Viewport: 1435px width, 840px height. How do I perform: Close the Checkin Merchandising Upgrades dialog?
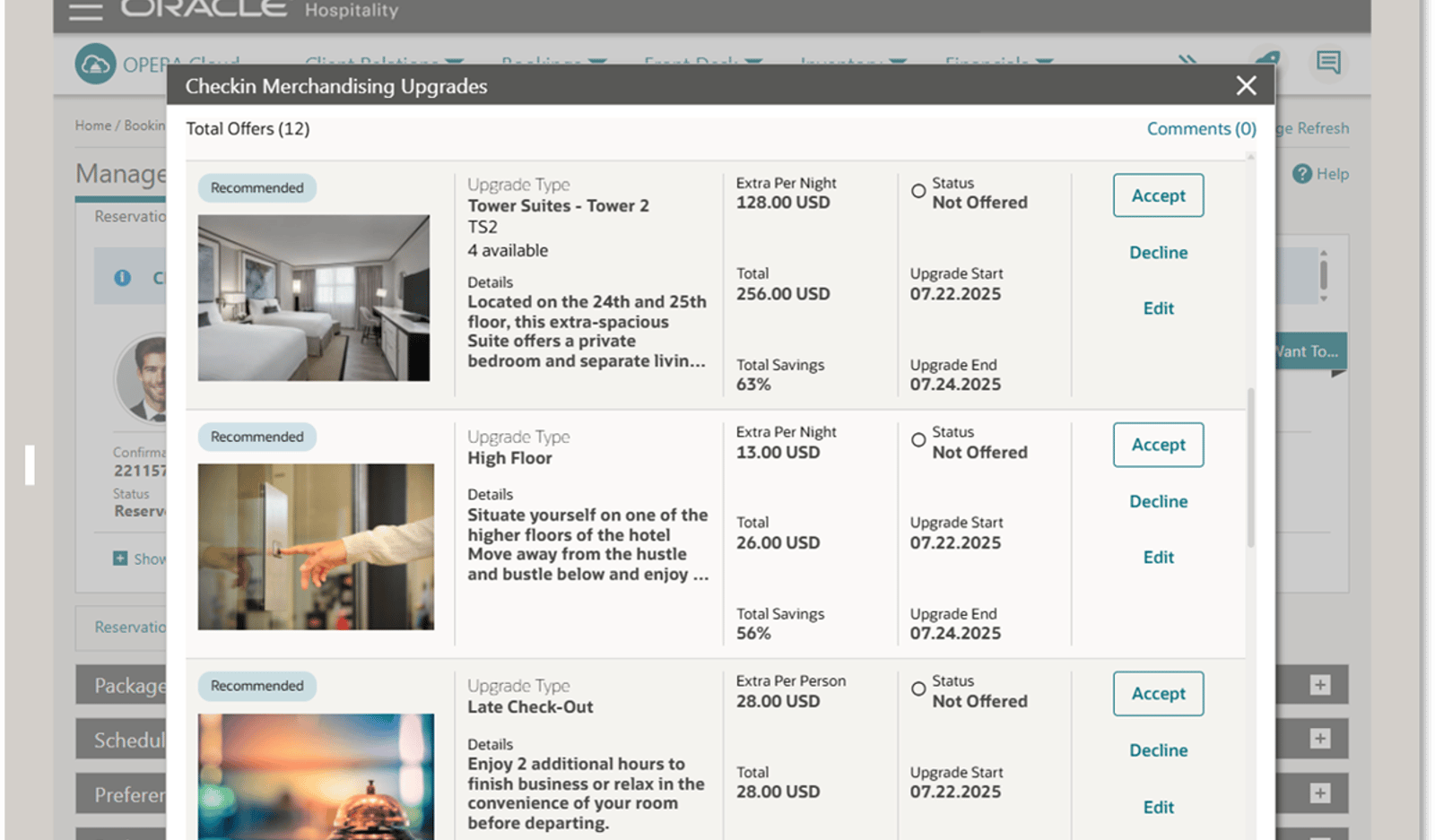1246,85
